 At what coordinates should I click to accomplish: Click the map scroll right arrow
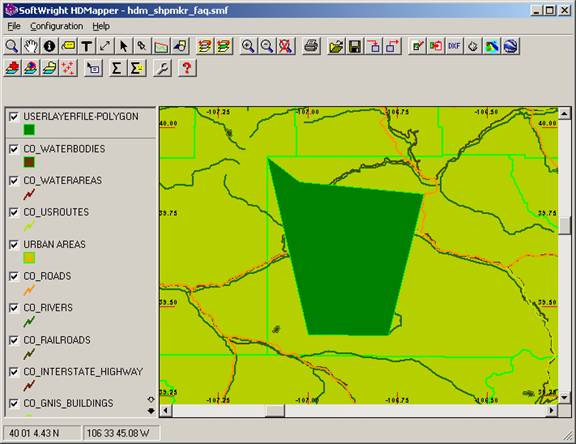551,410
